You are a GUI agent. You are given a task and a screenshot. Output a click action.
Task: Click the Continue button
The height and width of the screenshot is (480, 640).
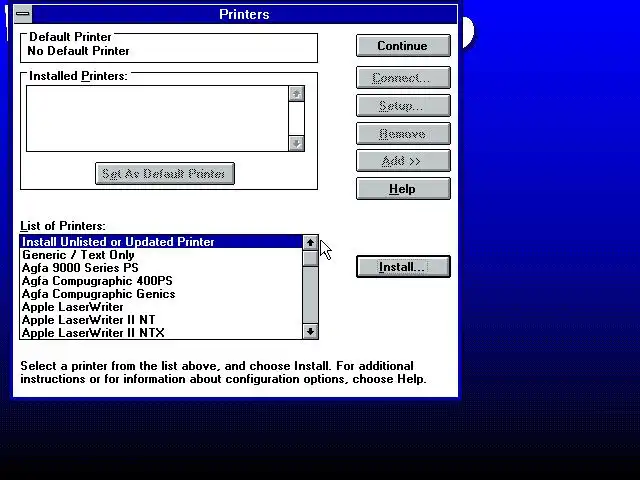(x=403, y=46)
